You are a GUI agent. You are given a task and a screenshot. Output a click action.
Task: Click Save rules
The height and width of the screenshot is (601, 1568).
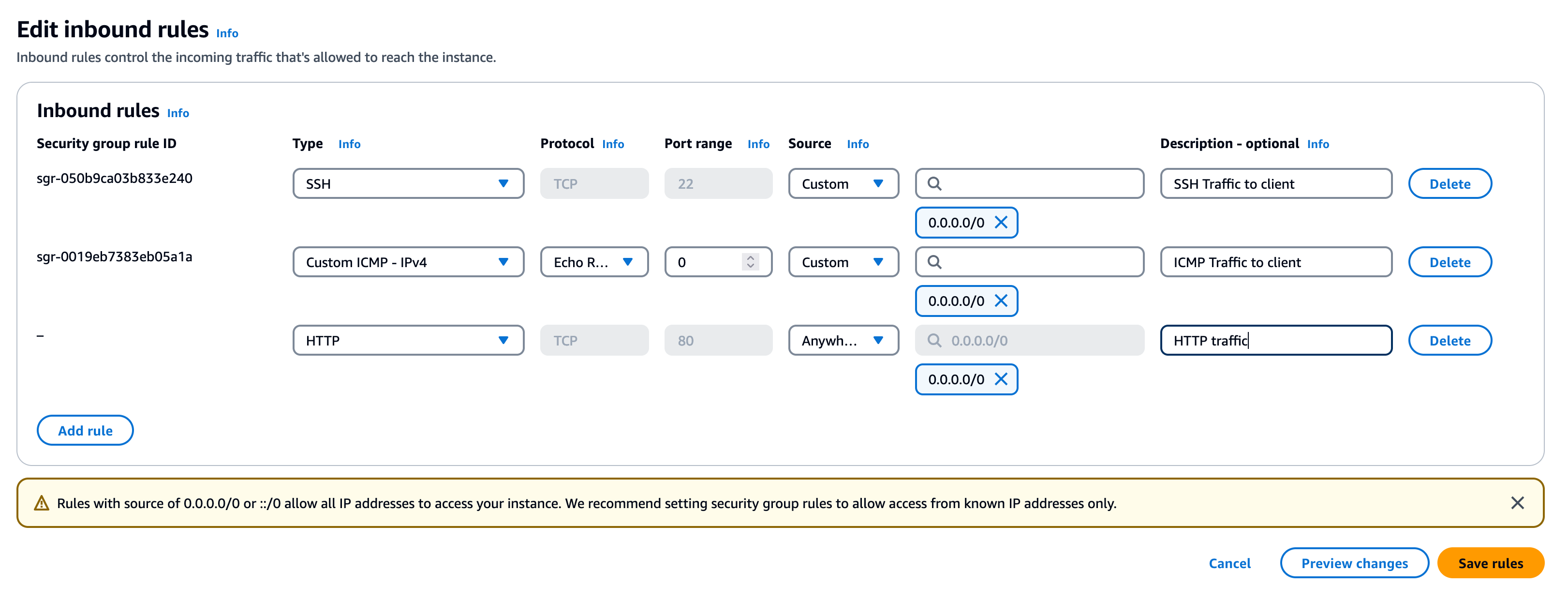[1490, 563]
